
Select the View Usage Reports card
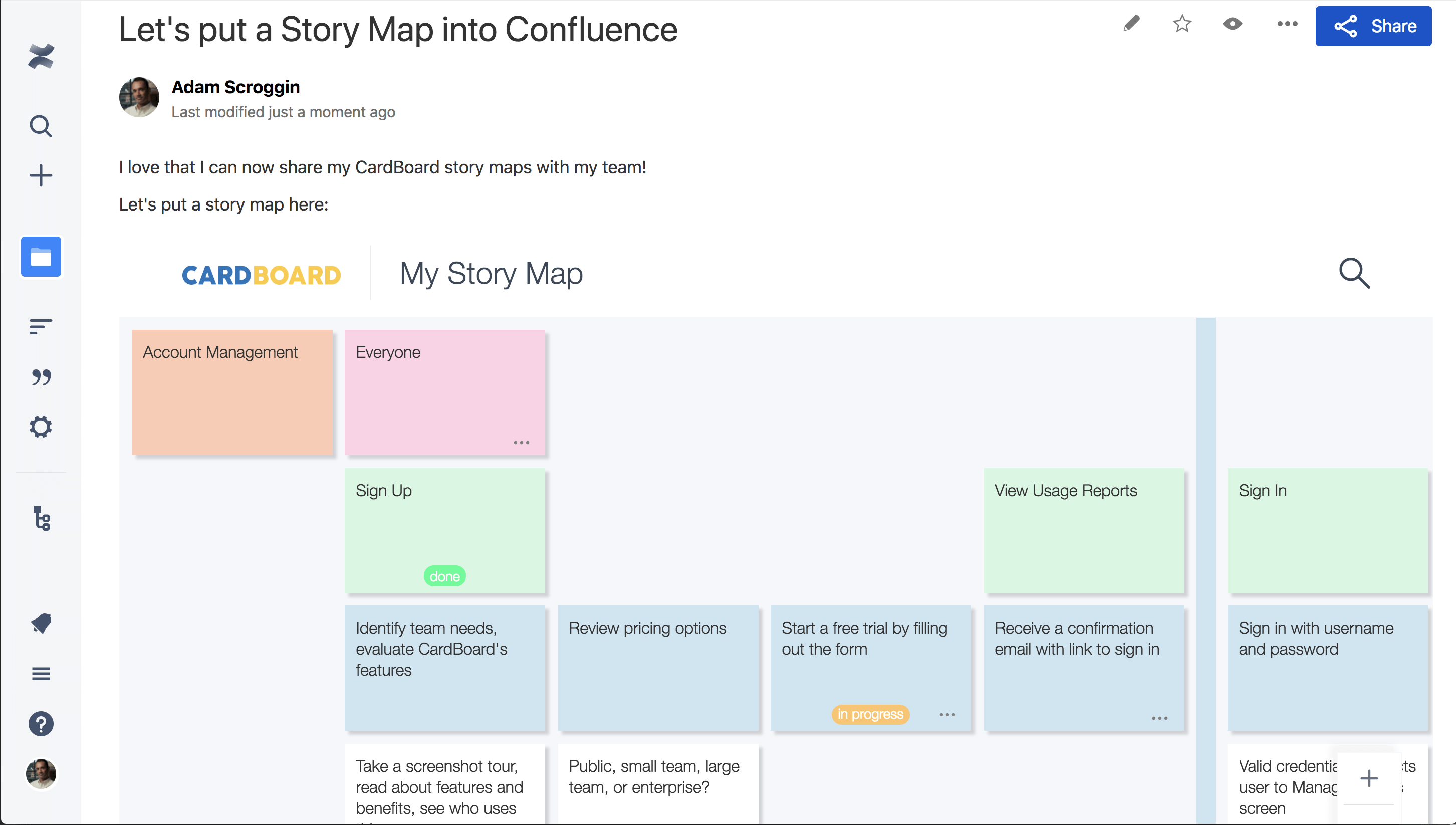1083,530
